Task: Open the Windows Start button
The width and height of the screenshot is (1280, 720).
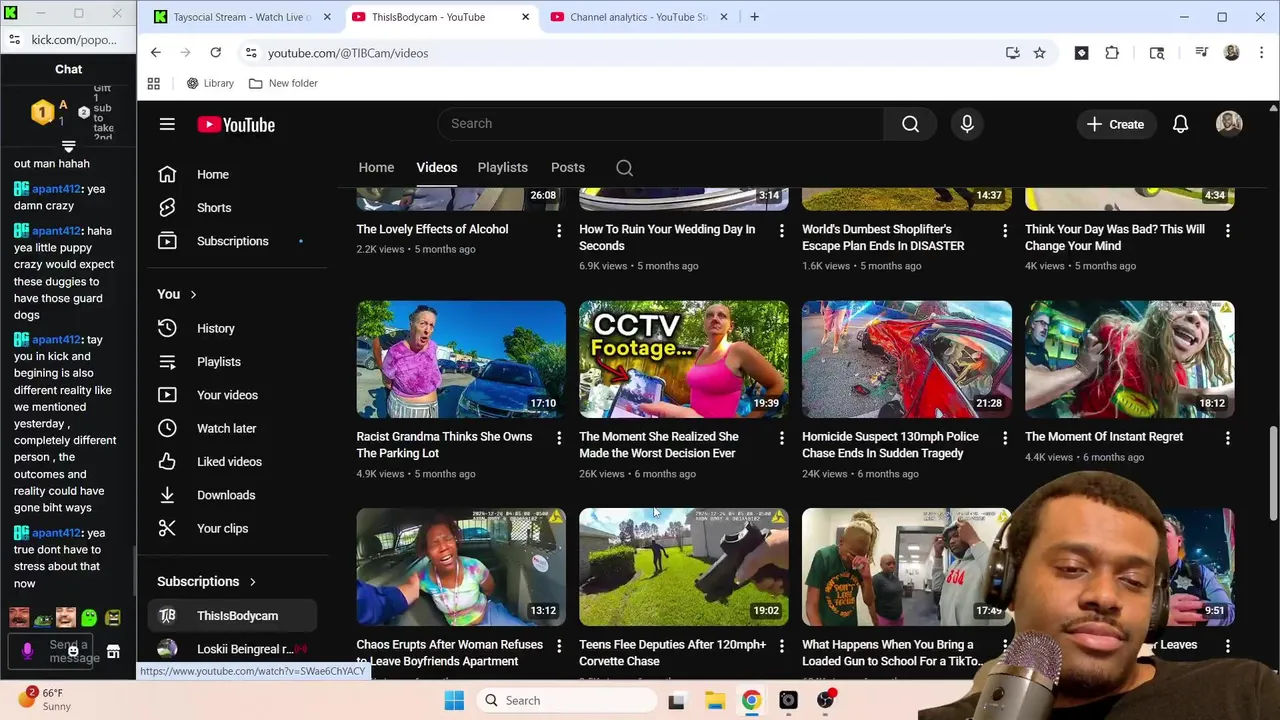Action: [454, 700]
